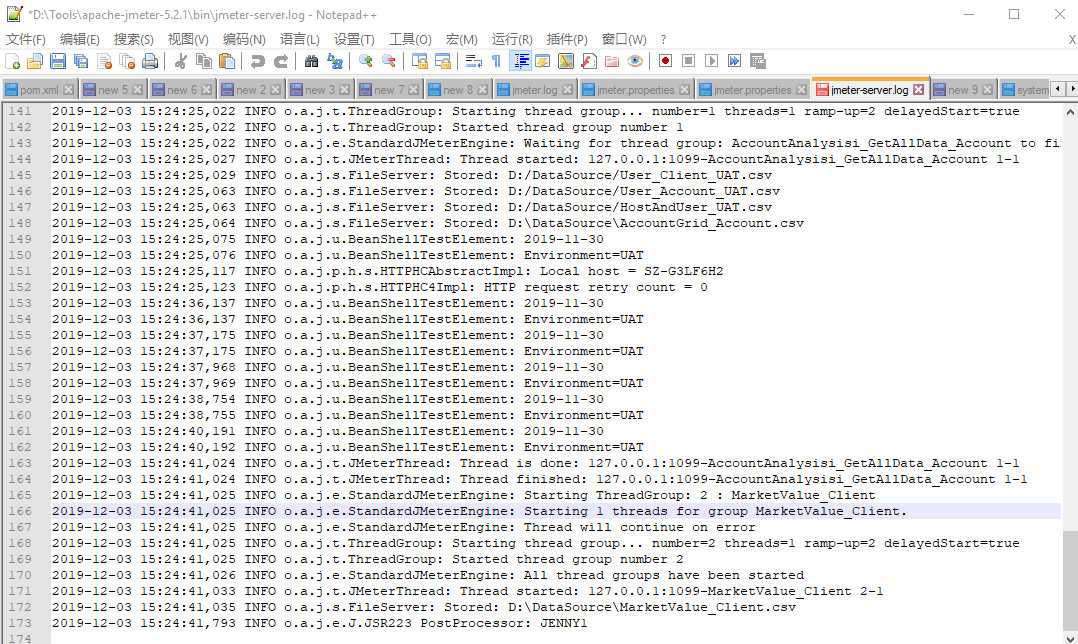Switch to the new 9 tab

pyautogui.click(x=962, y=90)
